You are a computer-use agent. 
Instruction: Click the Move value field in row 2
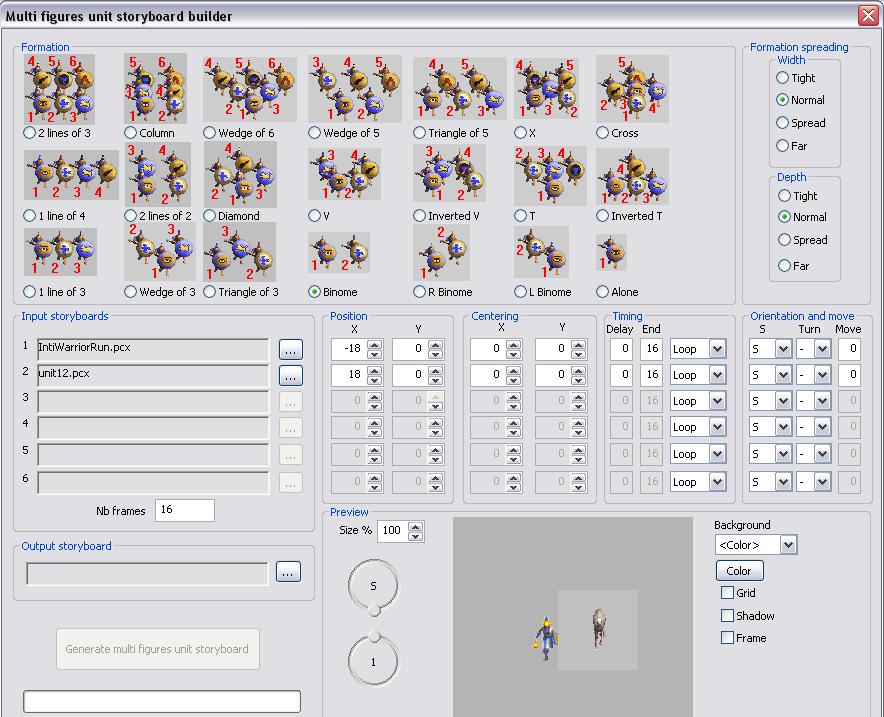[850, 375]
